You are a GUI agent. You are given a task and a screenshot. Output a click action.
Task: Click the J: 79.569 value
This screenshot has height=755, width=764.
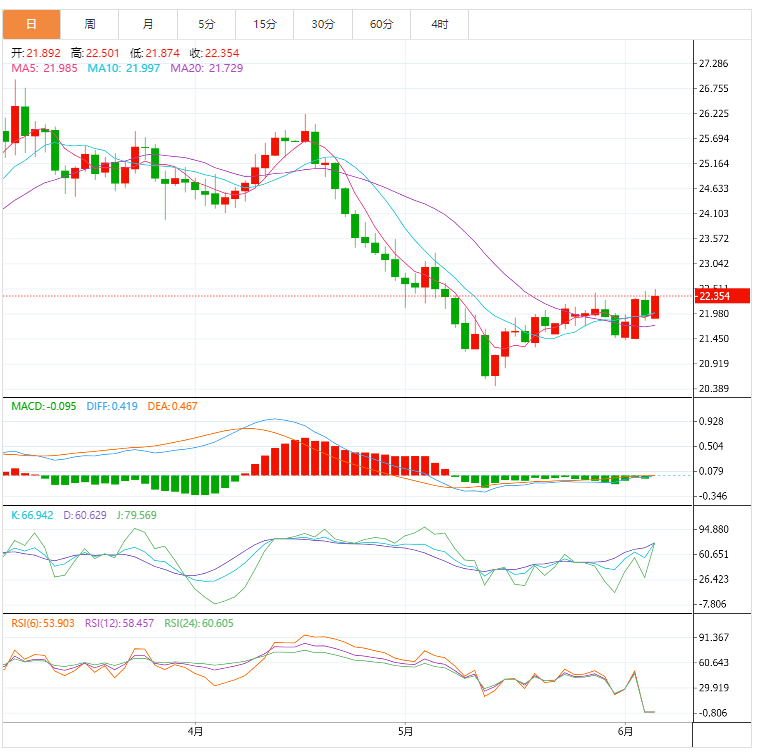(137, 515)
